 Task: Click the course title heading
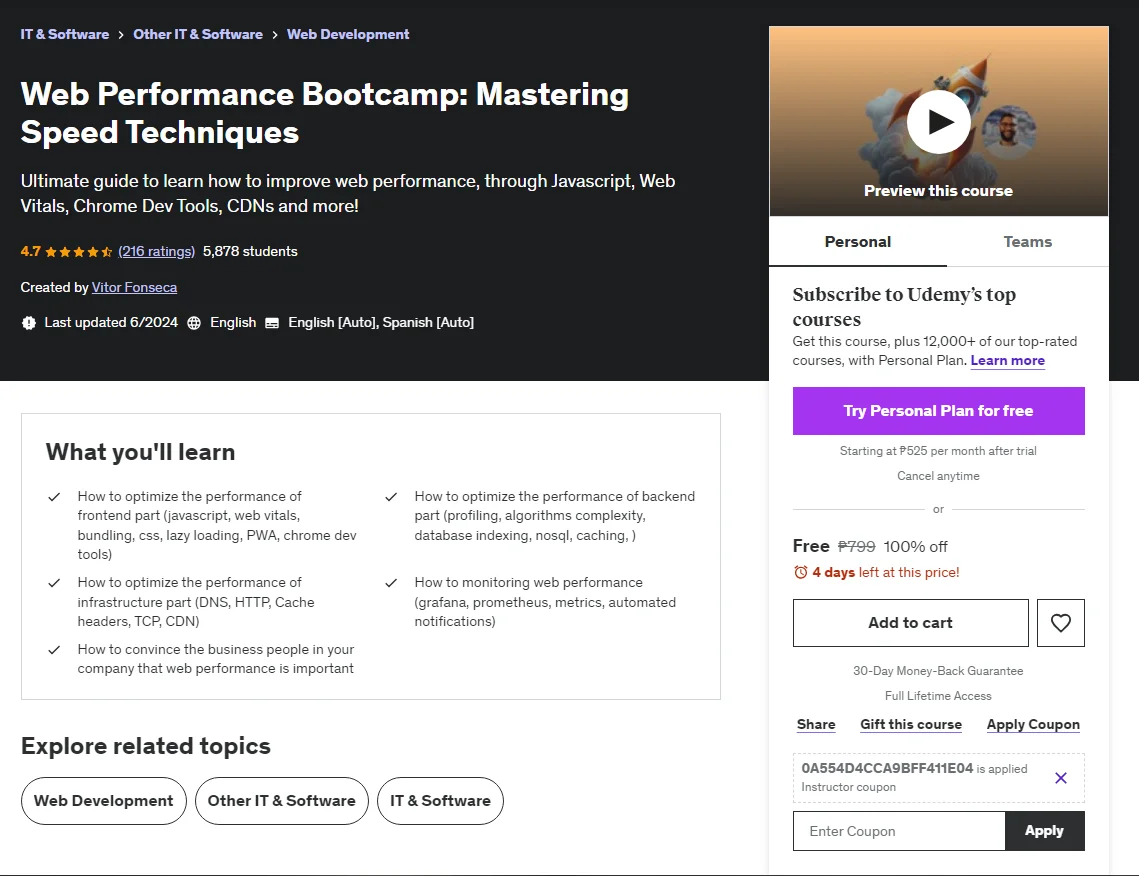[x=325, y=113]
